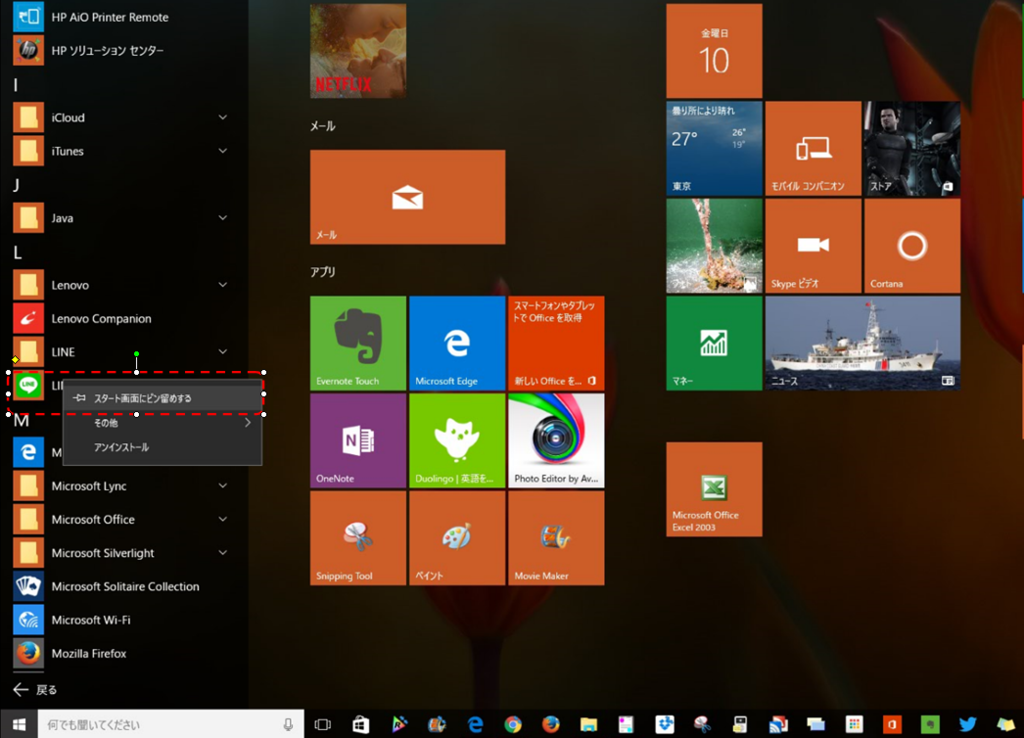The height and width of the screenshot is (738, 1024).
Task: Click the letter I section header
Action: point(16,84)
